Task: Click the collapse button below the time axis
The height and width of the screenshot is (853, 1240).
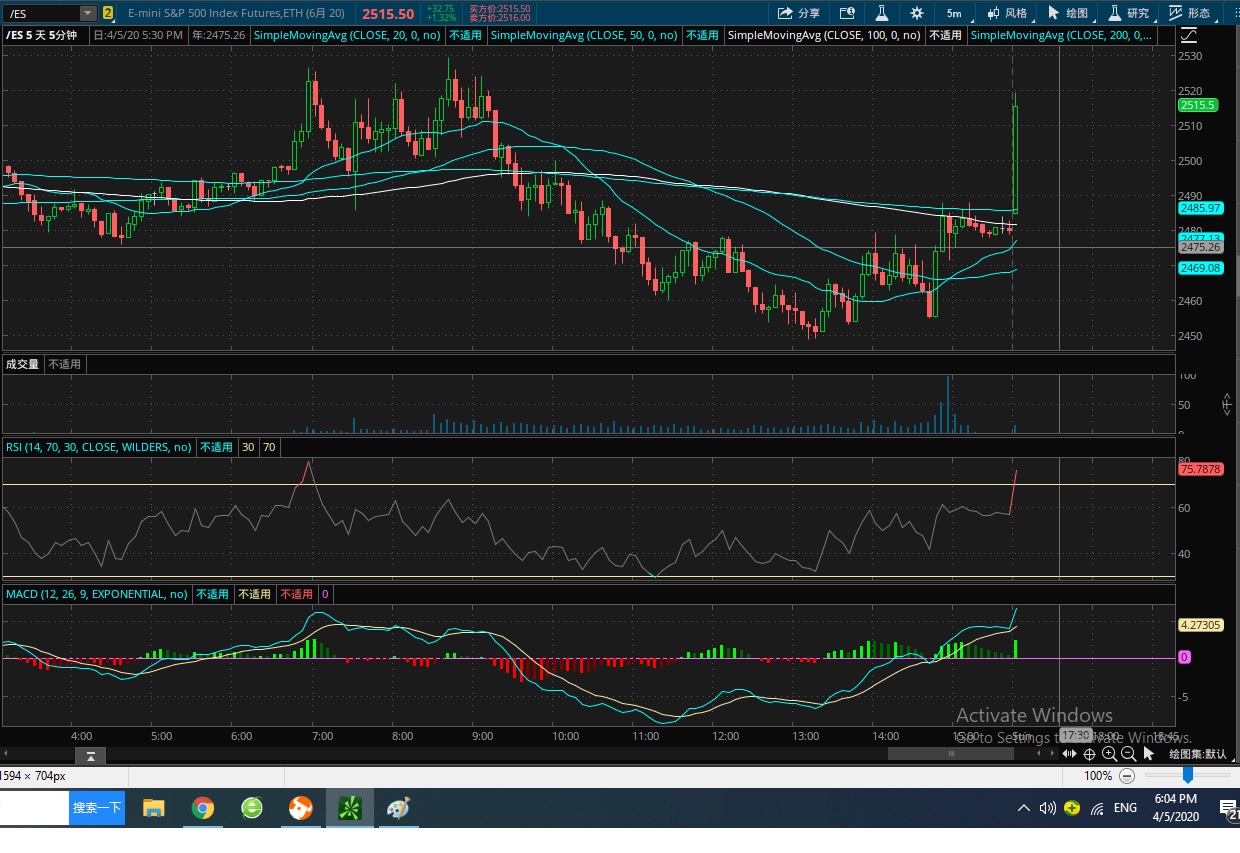Action: (90, 755)
